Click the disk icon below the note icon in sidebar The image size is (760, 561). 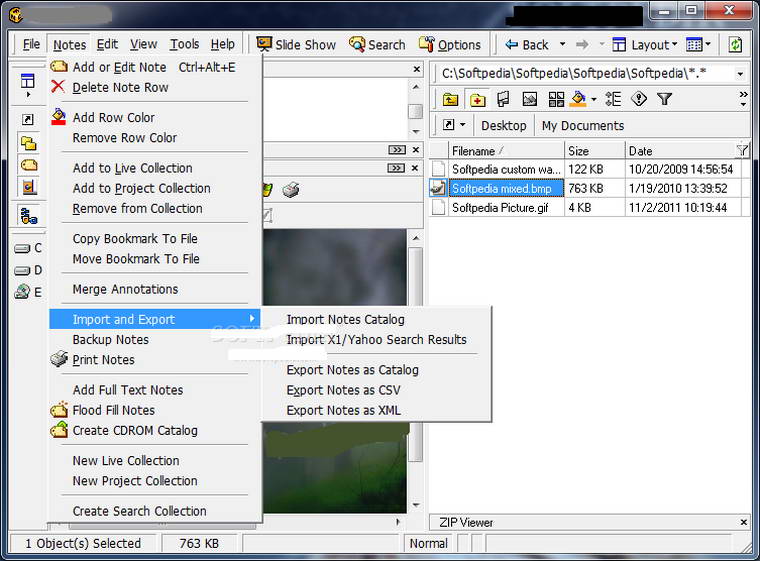pyautogui.click(x=29, y=187)
